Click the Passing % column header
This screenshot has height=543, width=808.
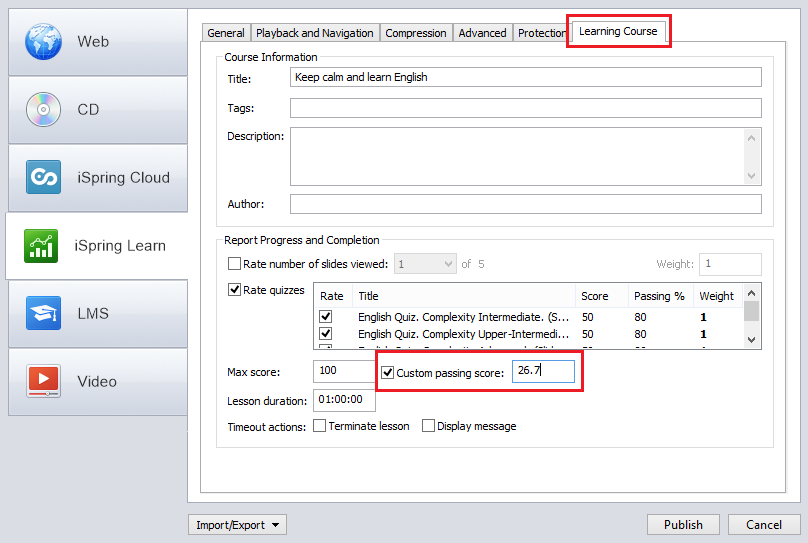(661, 296)
